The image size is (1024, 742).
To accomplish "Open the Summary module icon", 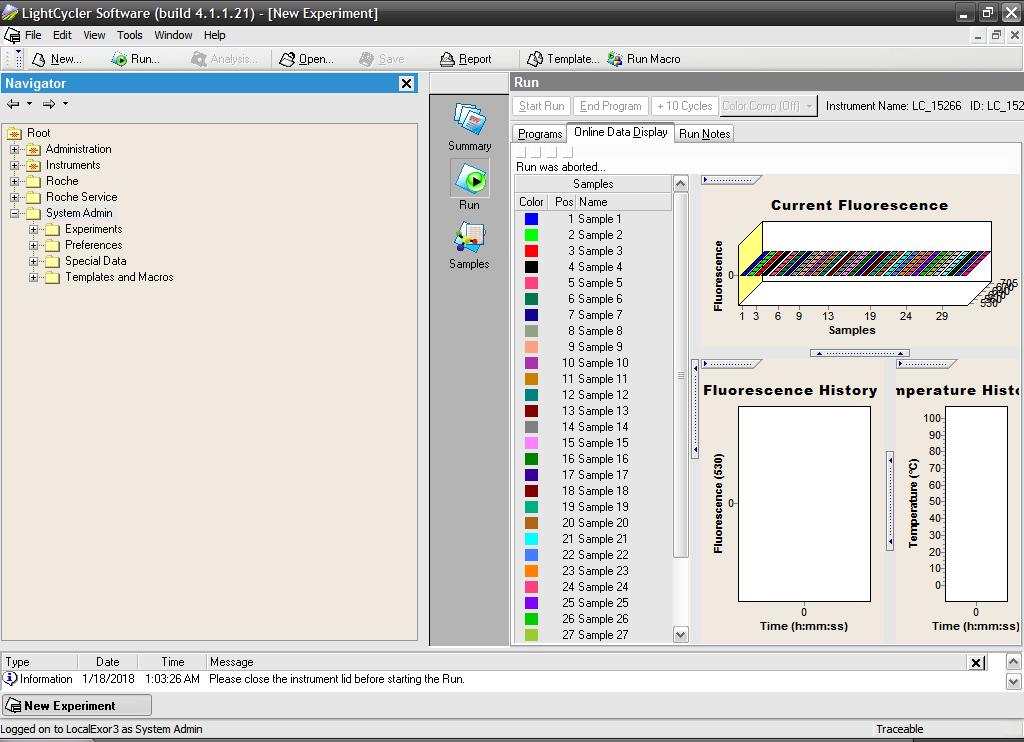I will pyautogui.click(x=470, y=118).
